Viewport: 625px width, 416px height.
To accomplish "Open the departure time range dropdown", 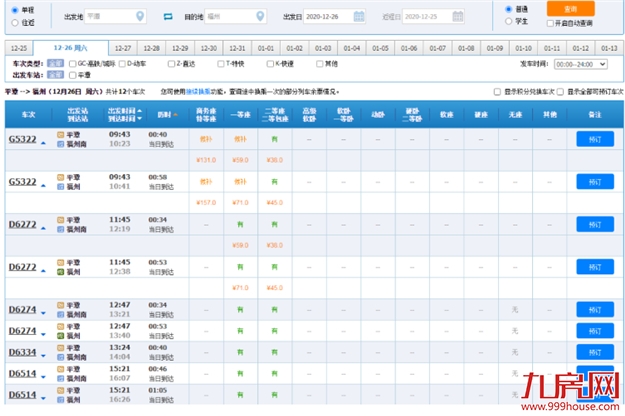I will [580, 64].
